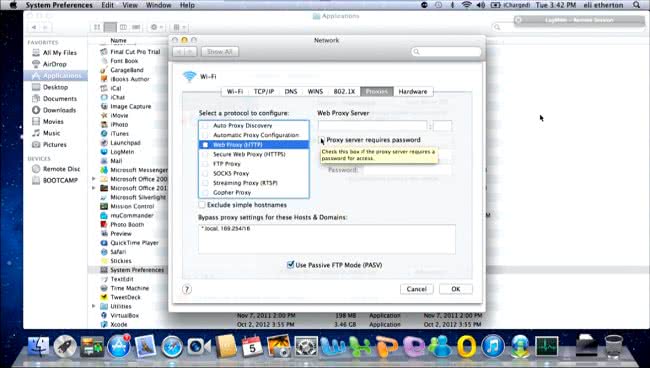The image size is (650, 368).
Task: Open the Window menu
Action: click(158, 5)
